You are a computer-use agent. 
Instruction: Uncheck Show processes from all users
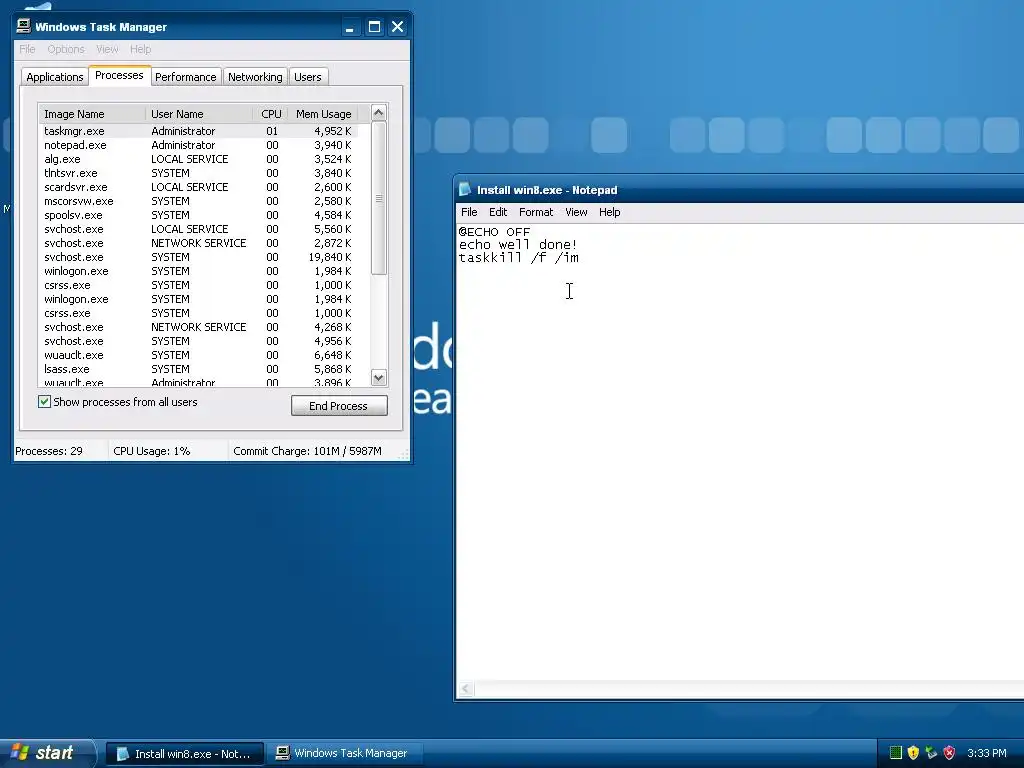point(44,402)
